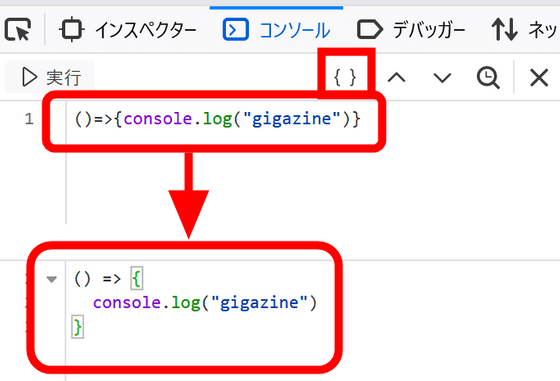The image size is (560, 381).
Task: Collapse the logged arrow function output
Action: [x=52, y=279]
